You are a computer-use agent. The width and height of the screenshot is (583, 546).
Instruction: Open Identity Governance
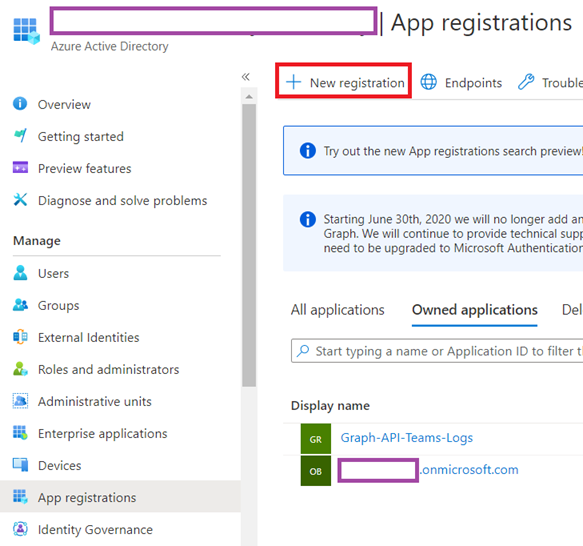click(x=95, y=529)
